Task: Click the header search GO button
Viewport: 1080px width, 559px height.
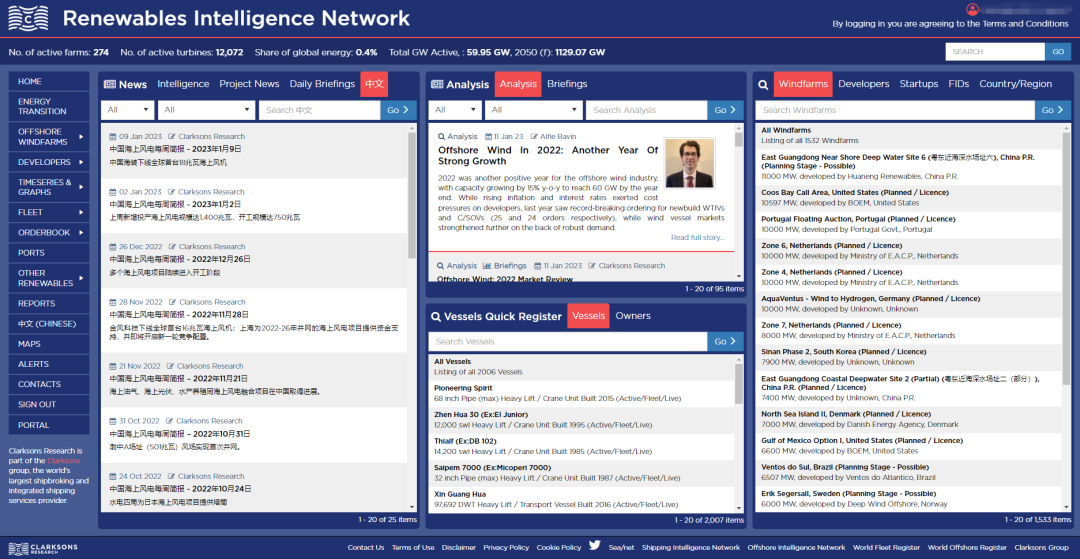Action: point(1058,52)
